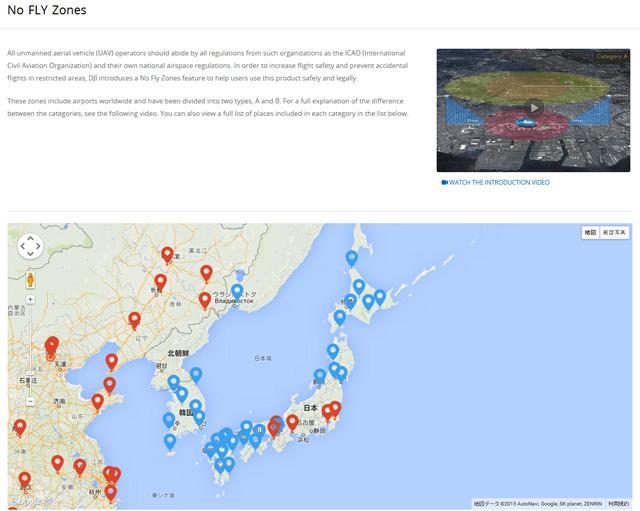The height and width of the screenshot is (511, 640).
Task: Click the 静岡 city label on map
Action: [319, 431]
